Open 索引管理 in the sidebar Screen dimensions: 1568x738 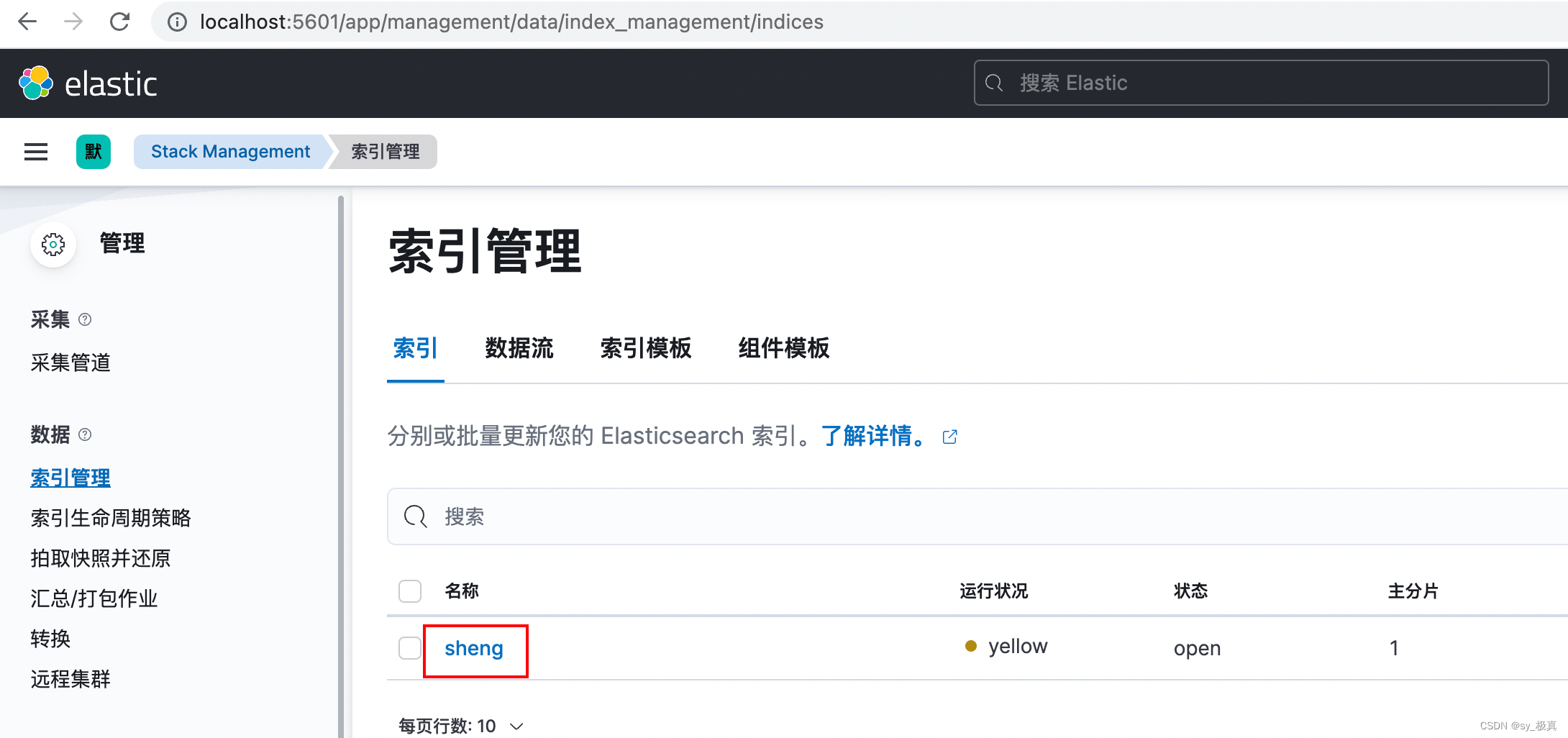70,478
